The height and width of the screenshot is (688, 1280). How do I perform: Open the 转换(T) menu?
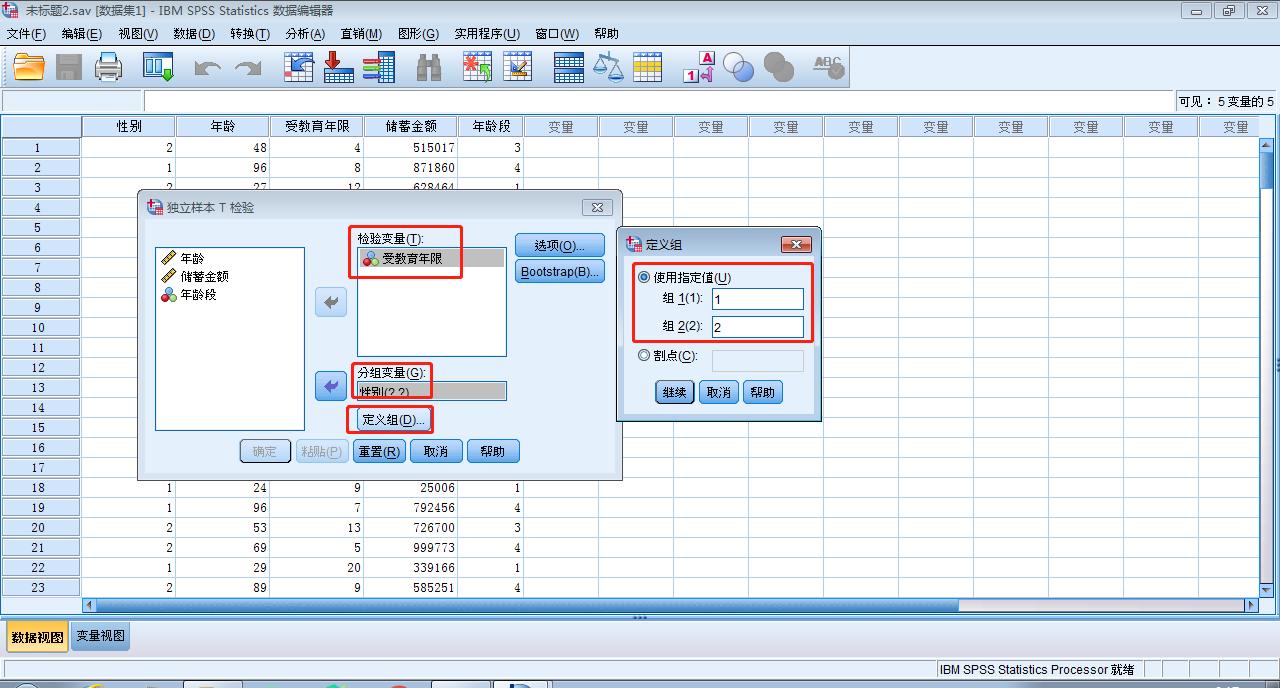[250, 33]
